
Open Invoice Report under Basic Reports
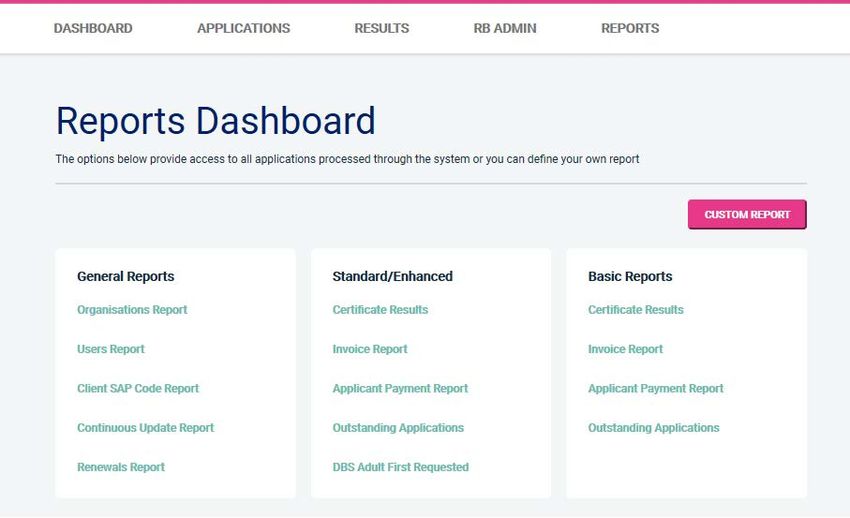point(625,349)
